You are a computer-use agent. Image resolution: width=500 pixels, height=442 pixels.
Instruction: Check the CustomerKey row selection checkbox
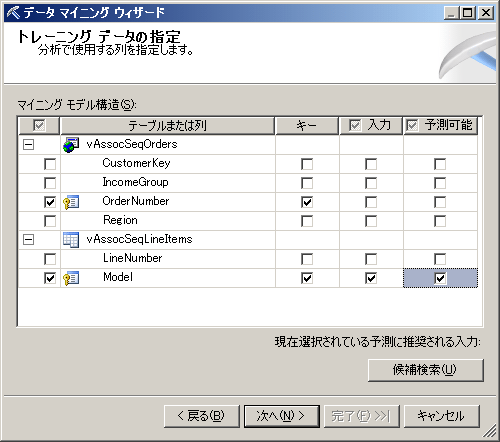[50, 164]
